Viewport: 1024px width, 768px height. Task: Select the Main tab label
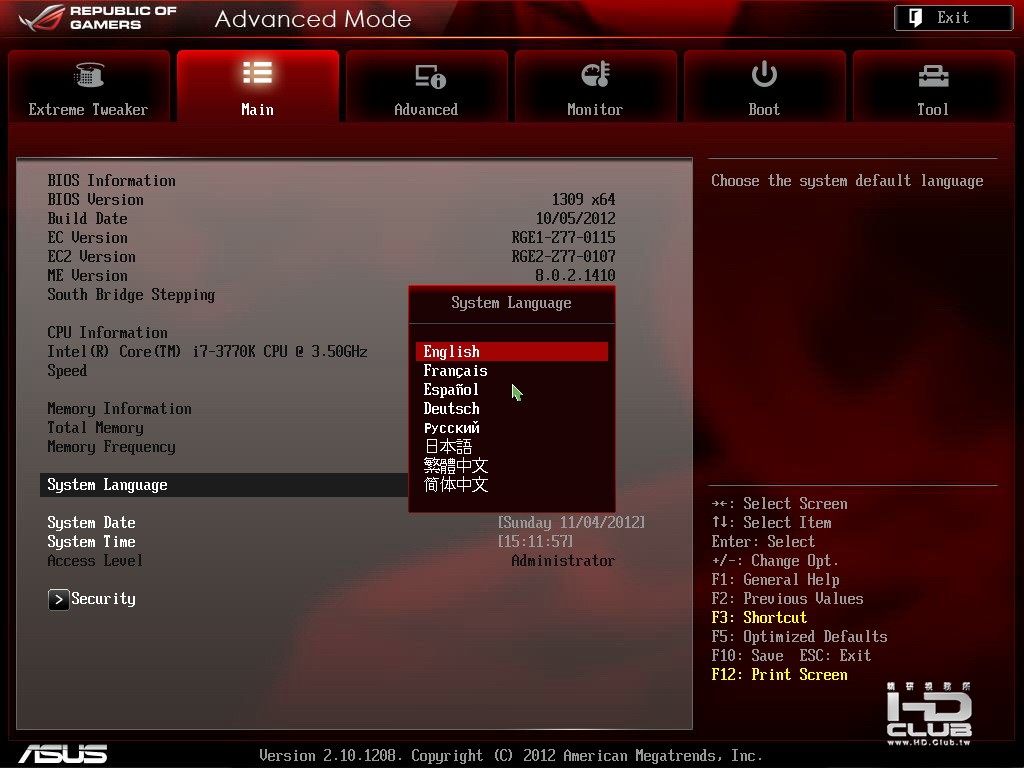[257, 110]
